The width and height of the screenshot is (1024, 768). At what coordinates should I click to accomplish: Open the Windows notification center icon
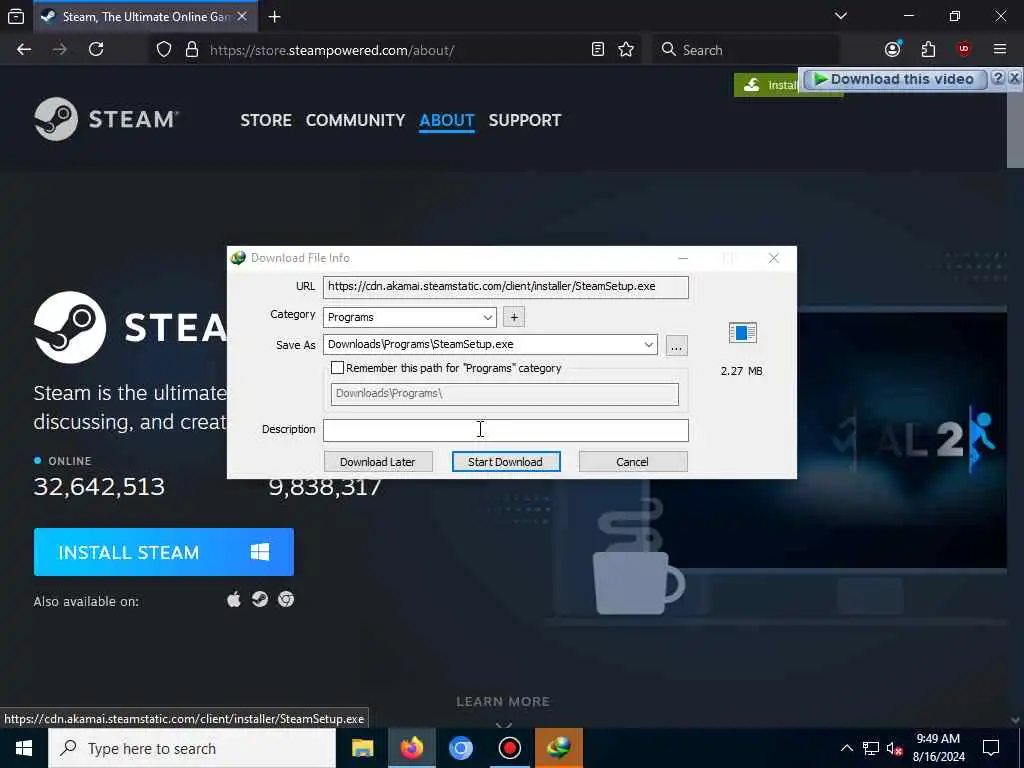pos(991,748)
